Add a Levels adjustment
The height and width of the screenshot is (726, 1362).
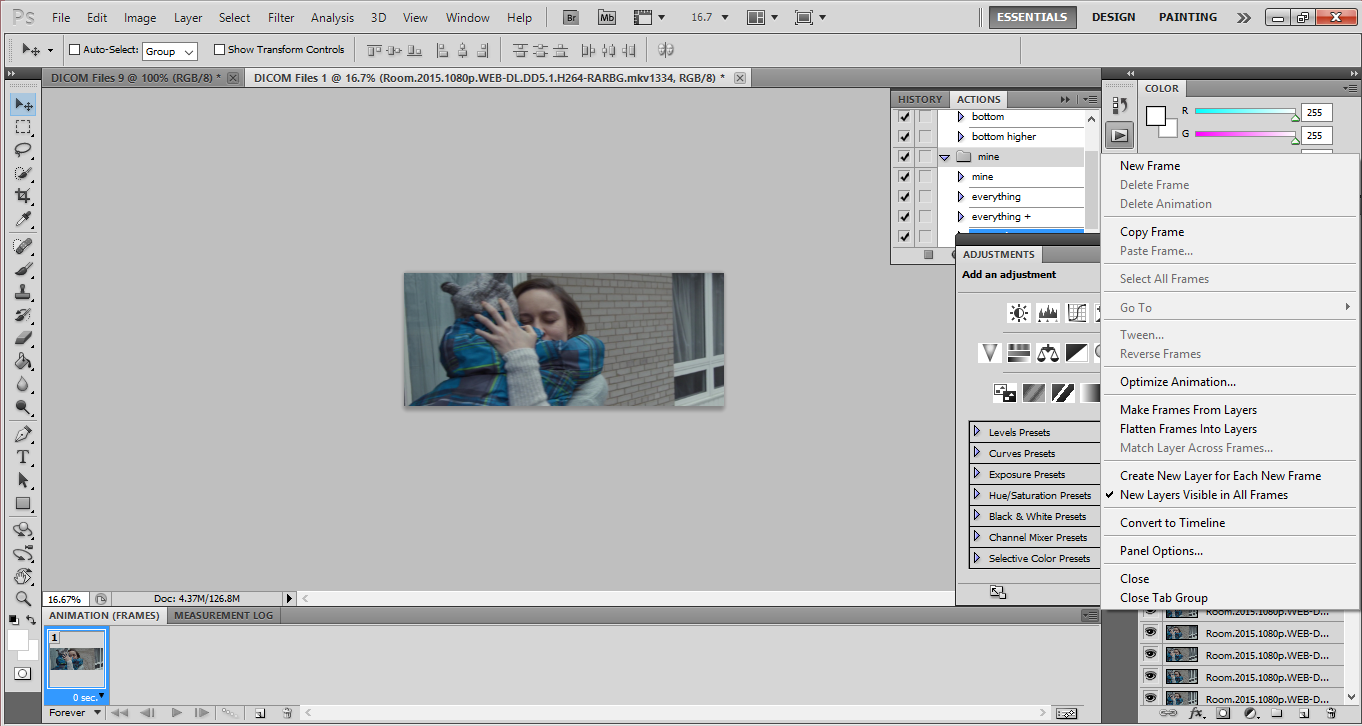pos(1047,313)
